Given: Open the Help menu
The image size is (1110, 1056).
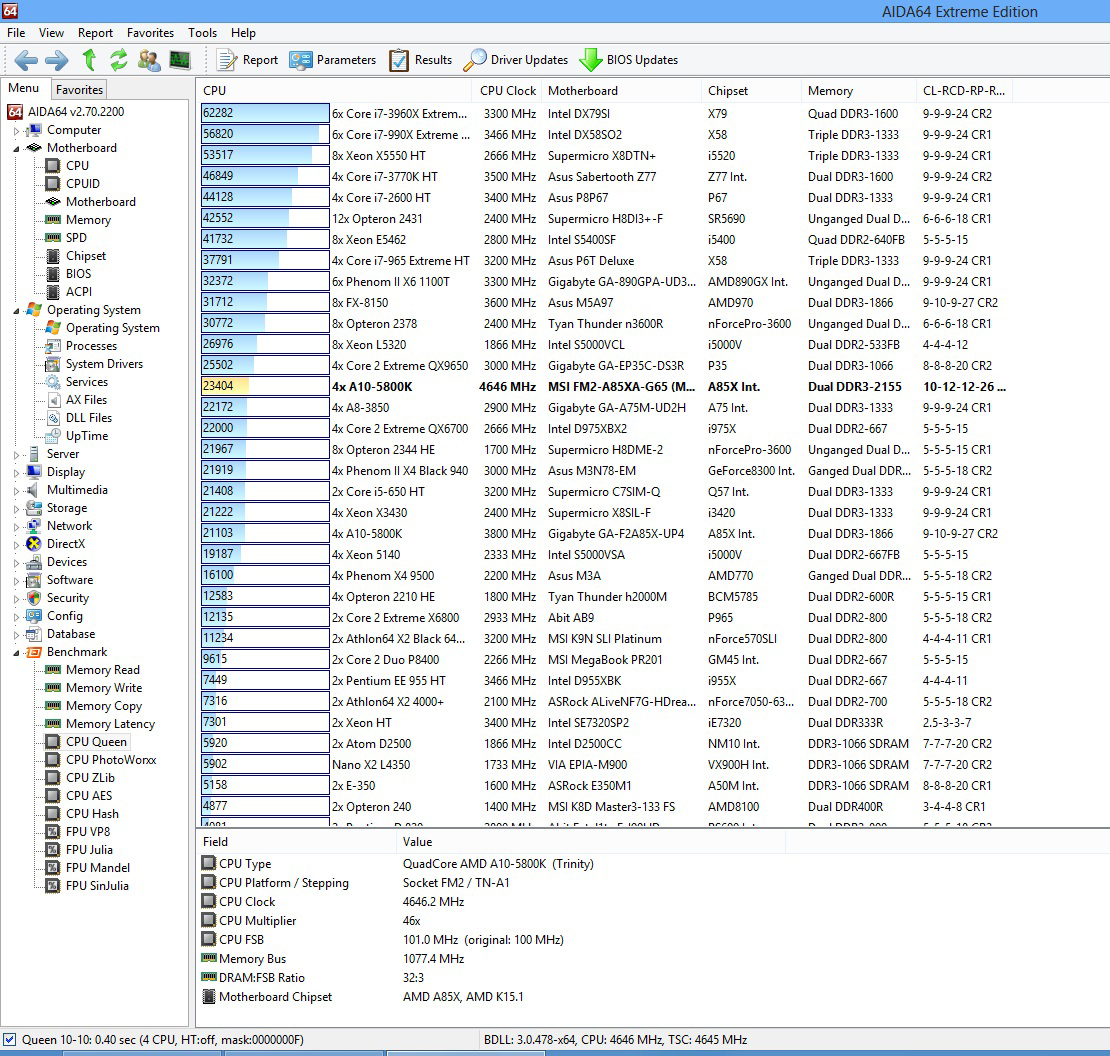Looking at the screenshot, I should (243, 33).
